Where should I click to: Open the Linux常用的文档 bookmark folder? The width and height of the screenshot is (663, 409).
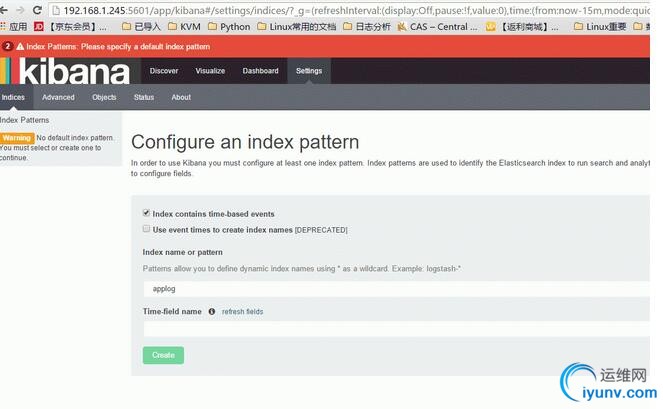click(297, 27)
